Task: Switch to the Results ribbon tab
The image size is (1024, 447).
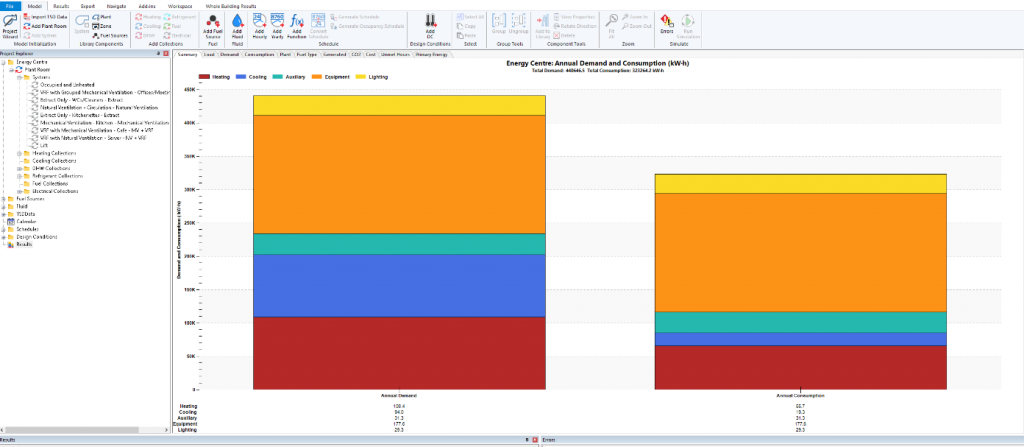Action: pos(61,6)
